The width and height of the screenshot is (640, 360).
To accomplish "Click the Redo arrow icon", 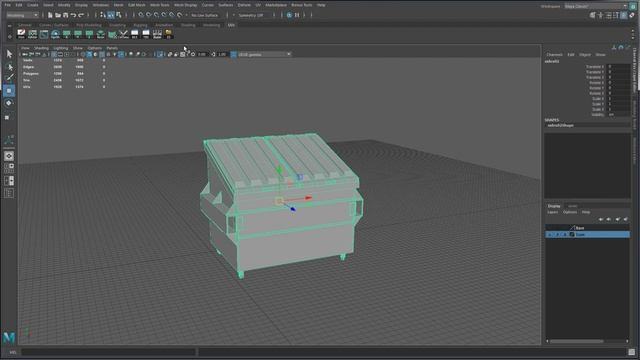I will coord(81,15).
